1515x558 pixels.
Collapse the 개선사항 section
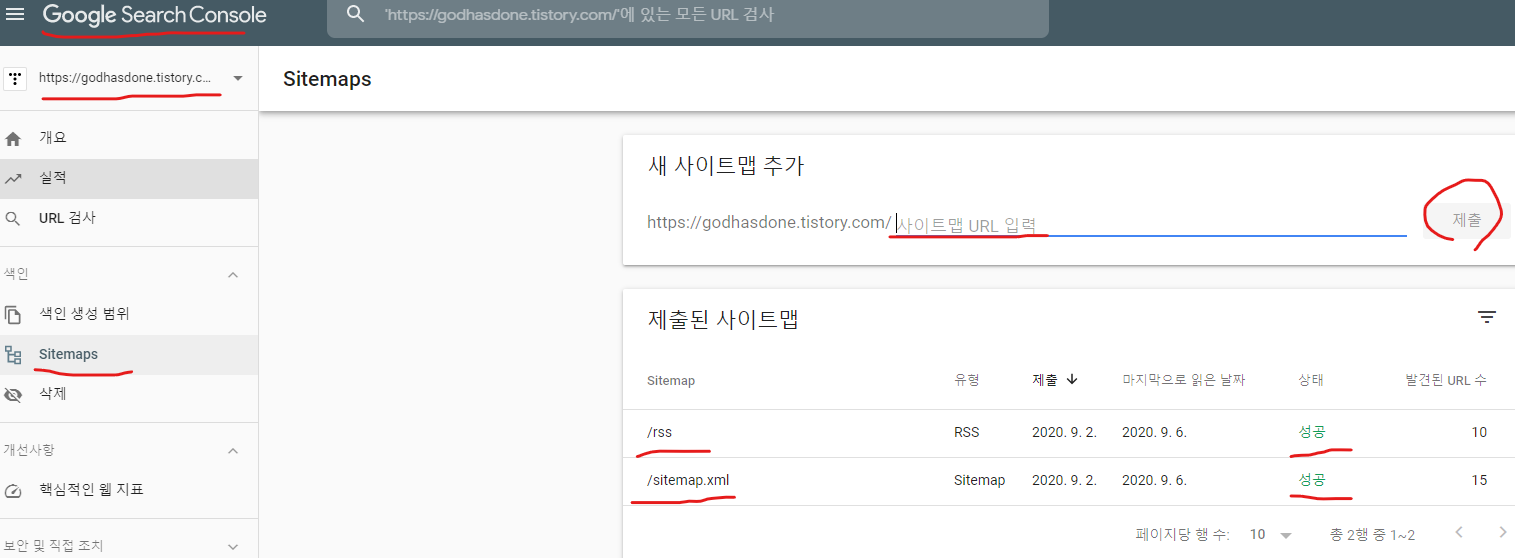[233, 451]
